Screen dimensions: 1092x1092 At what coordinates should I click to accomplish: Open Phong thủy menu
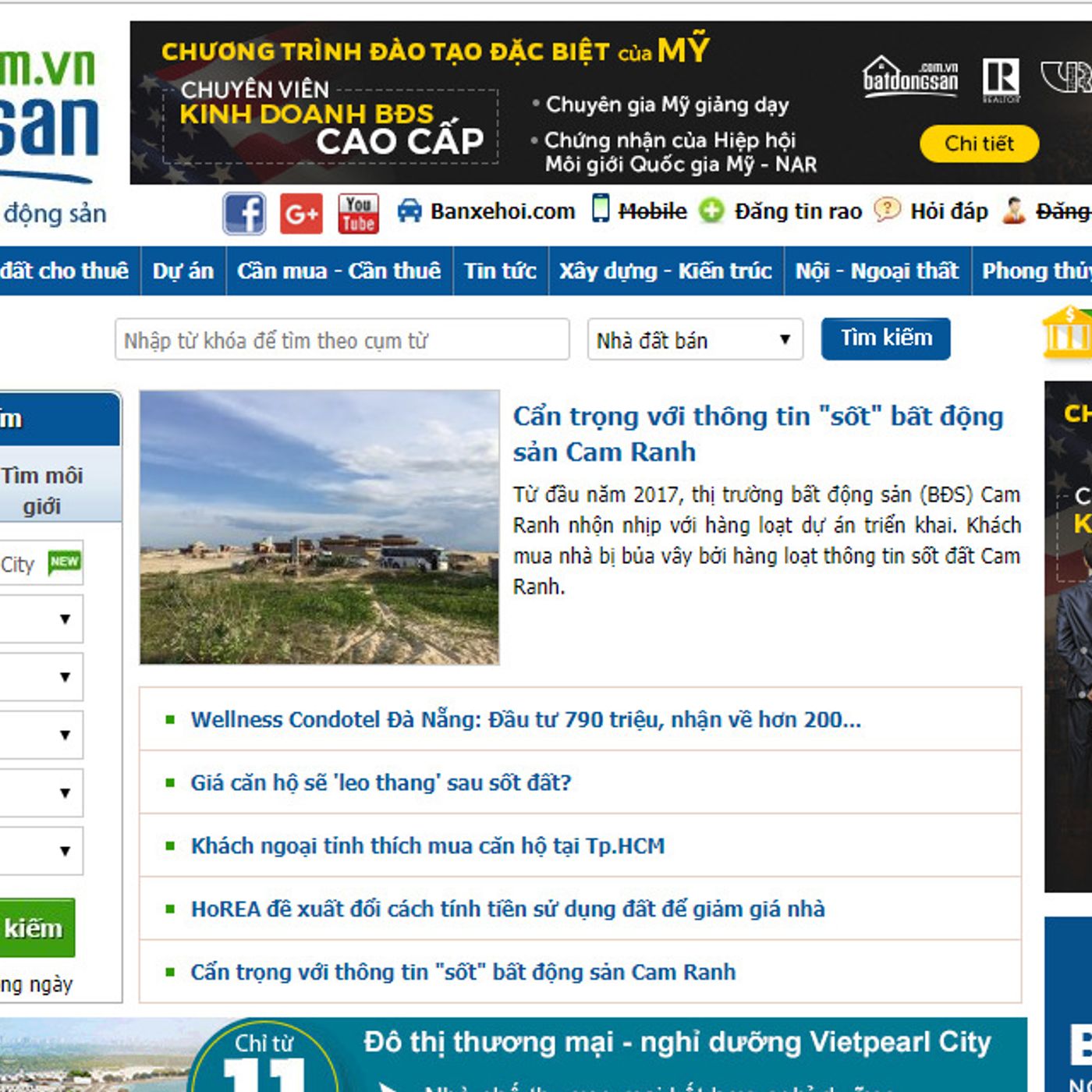click(x=1033, y=271)
